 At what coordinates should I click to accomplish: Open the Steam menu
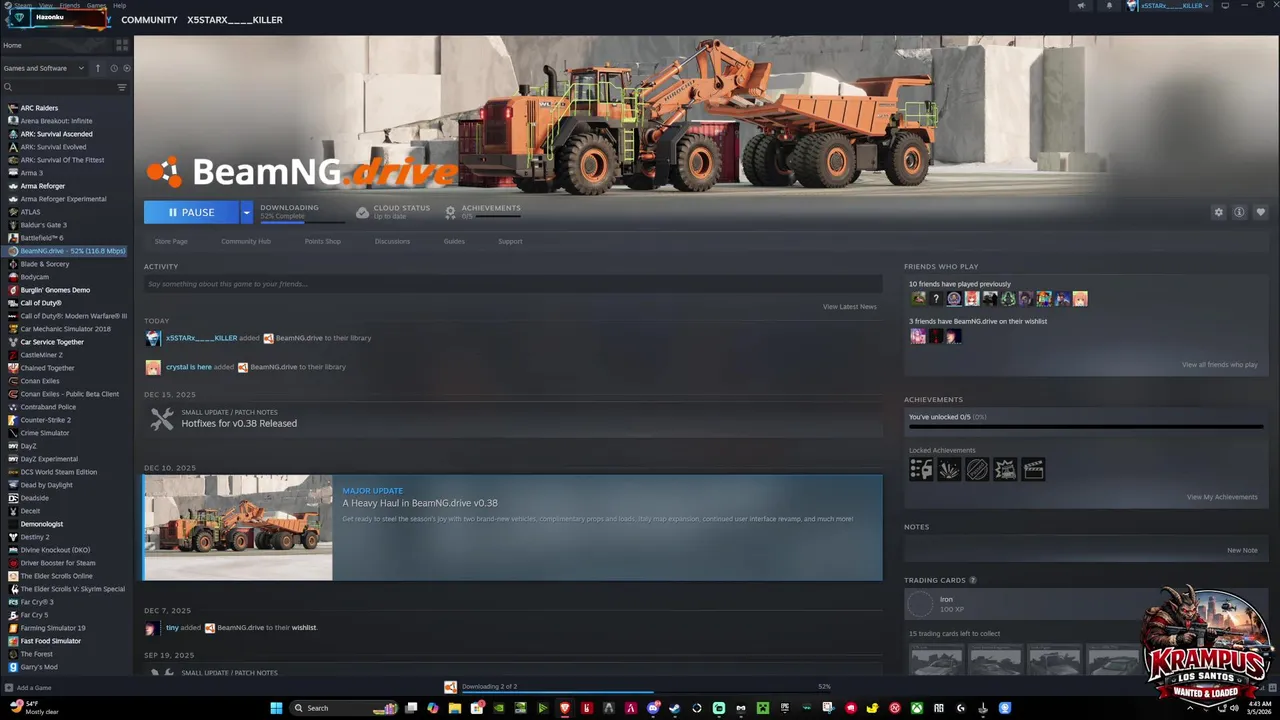pyautogui.click(x=22, y=5)
